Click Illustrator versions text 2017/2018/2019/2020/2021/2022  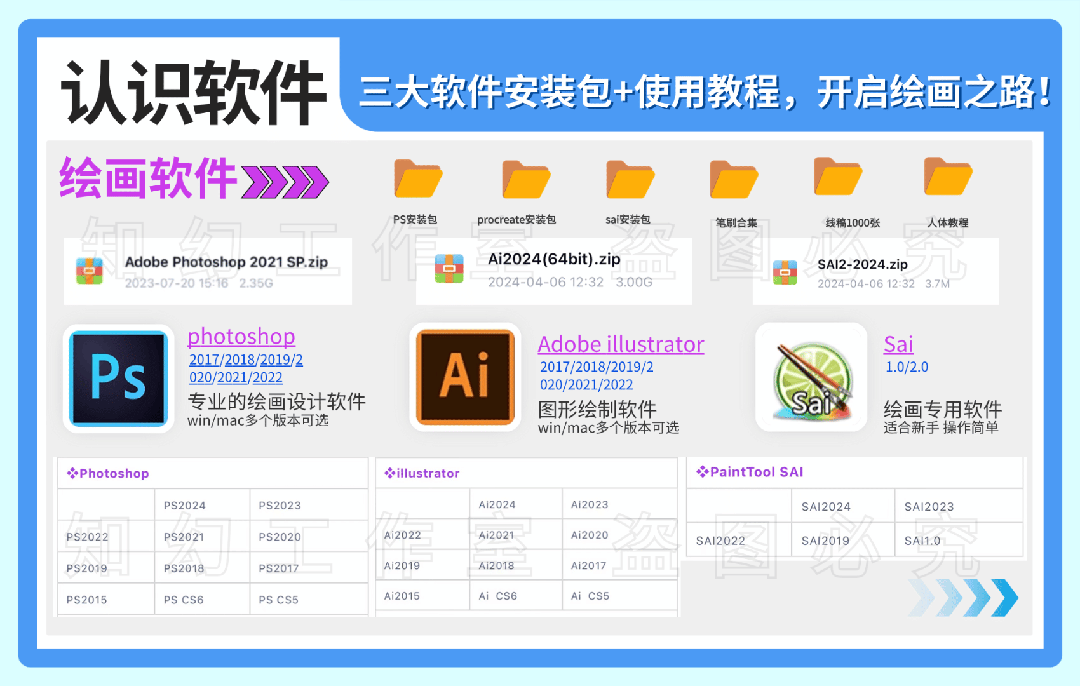point(596,375)
